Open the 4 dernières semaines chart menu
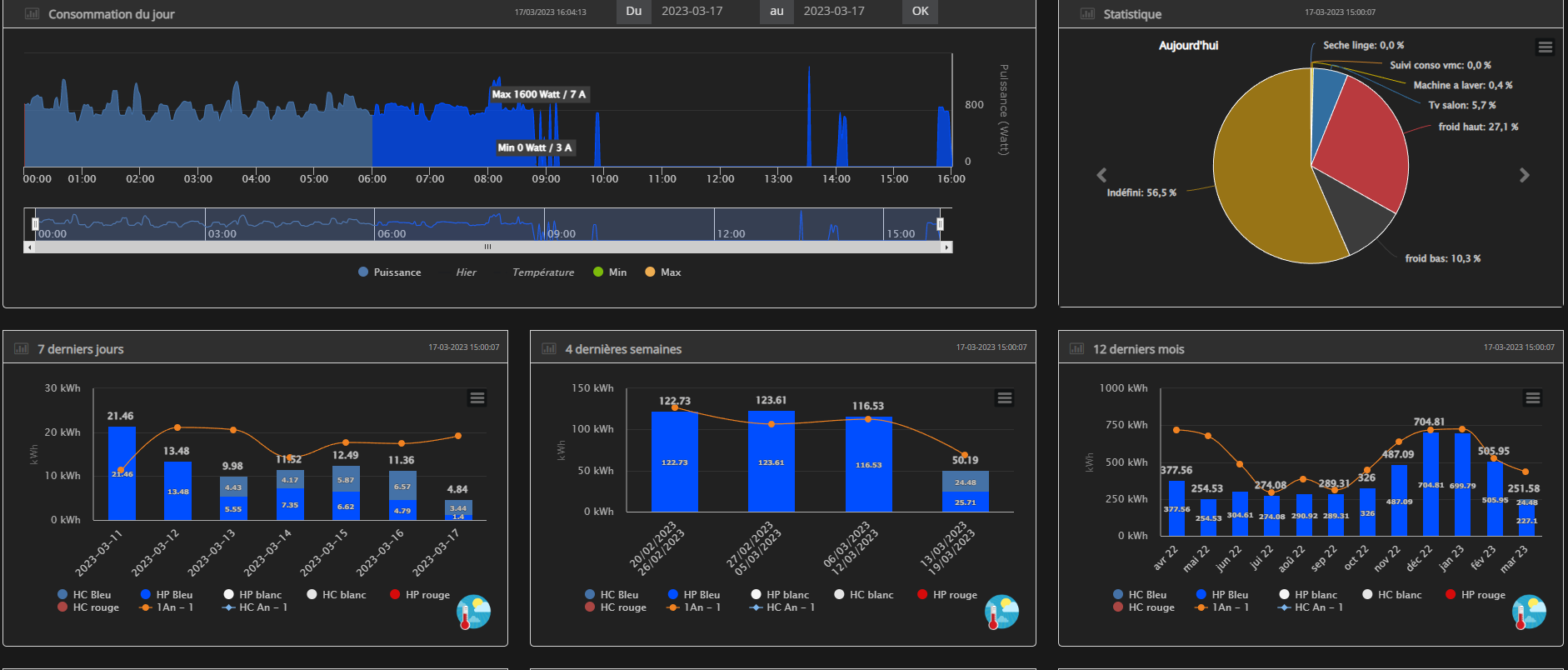Image resolution: width=1568 pixels, height=670 pixels. (x=1005, y=397)
